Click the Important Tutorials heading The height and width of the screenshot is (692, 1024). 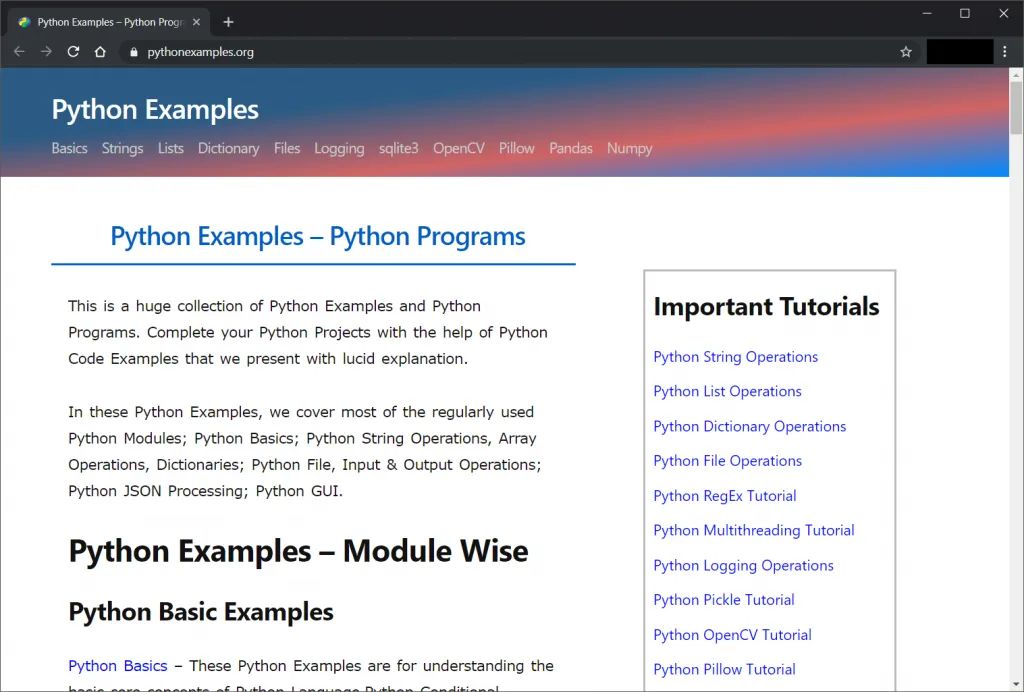point(766,307)
